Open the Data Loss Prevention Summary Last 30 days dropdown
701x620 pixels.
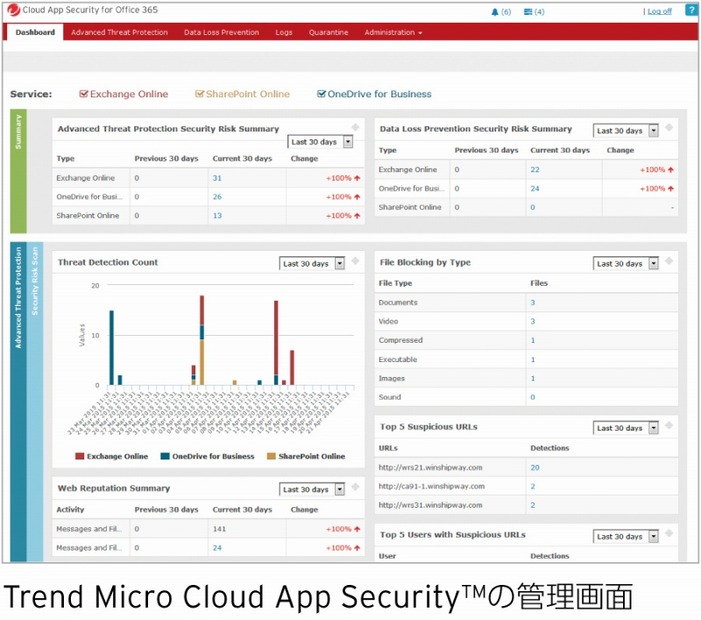pyautogui.click(x=626, y=131)
